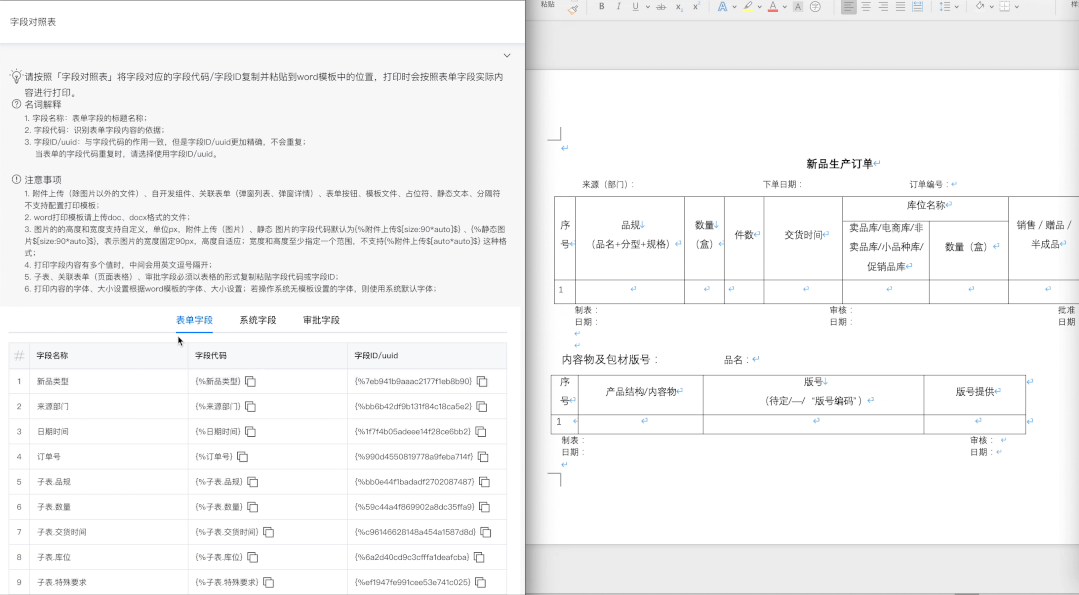Copy the uuid for 子表.数量 row
The width and height of the screenshot is (1079, 595).
(484, 507)
